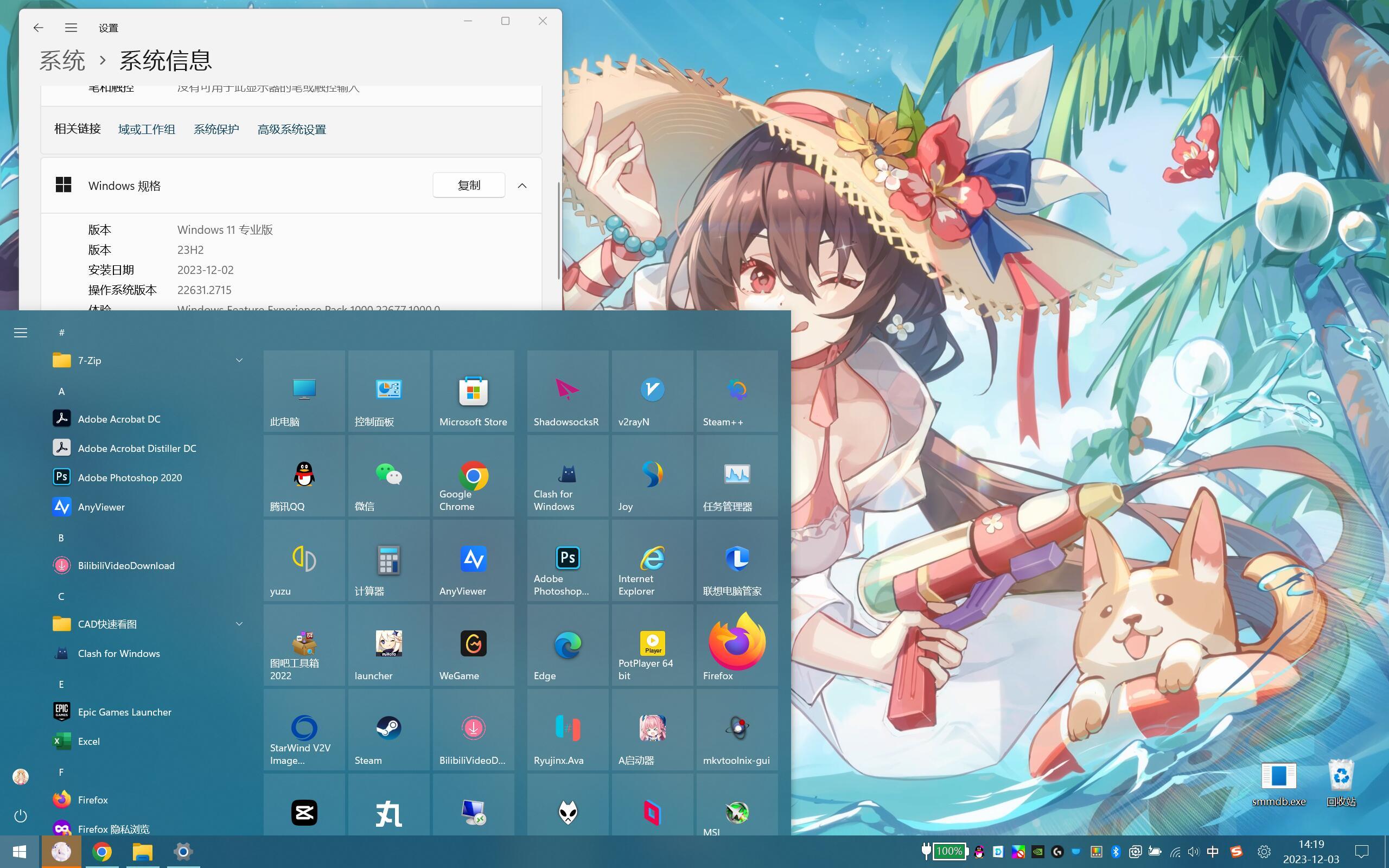Open the Start menu hamburger menu
The height and width of the screenshot is (868, 1389).
coord(21,333)
